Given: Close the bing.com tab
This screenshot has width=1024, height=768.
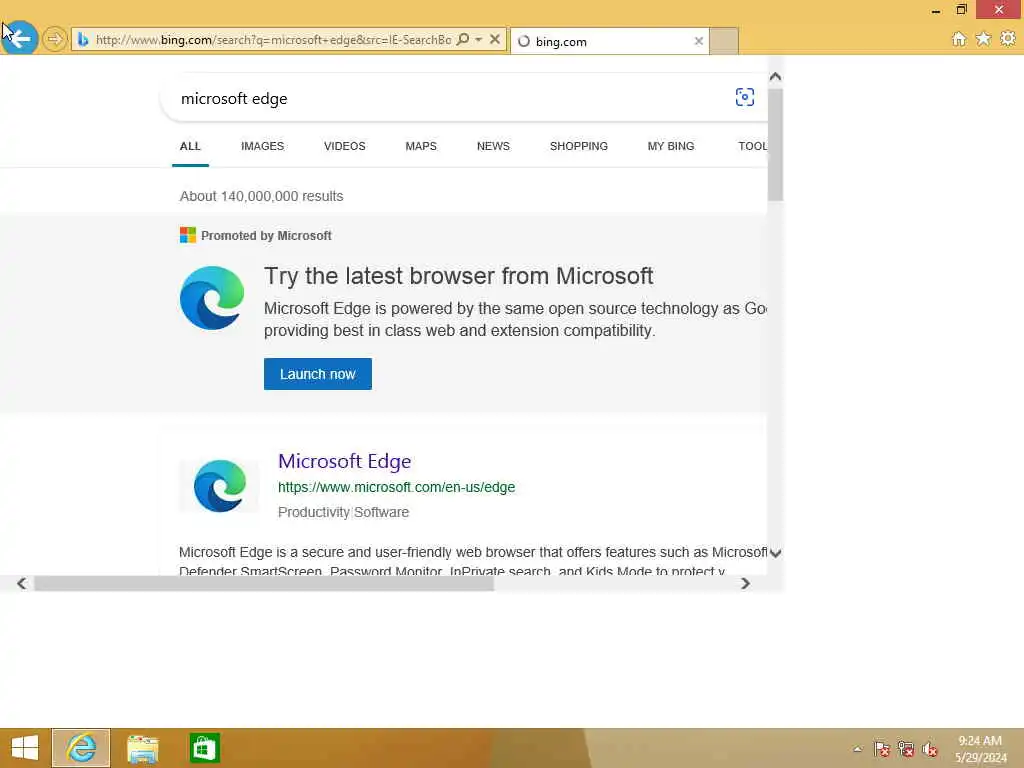Looking at the screenshot, I should (699, 41).
